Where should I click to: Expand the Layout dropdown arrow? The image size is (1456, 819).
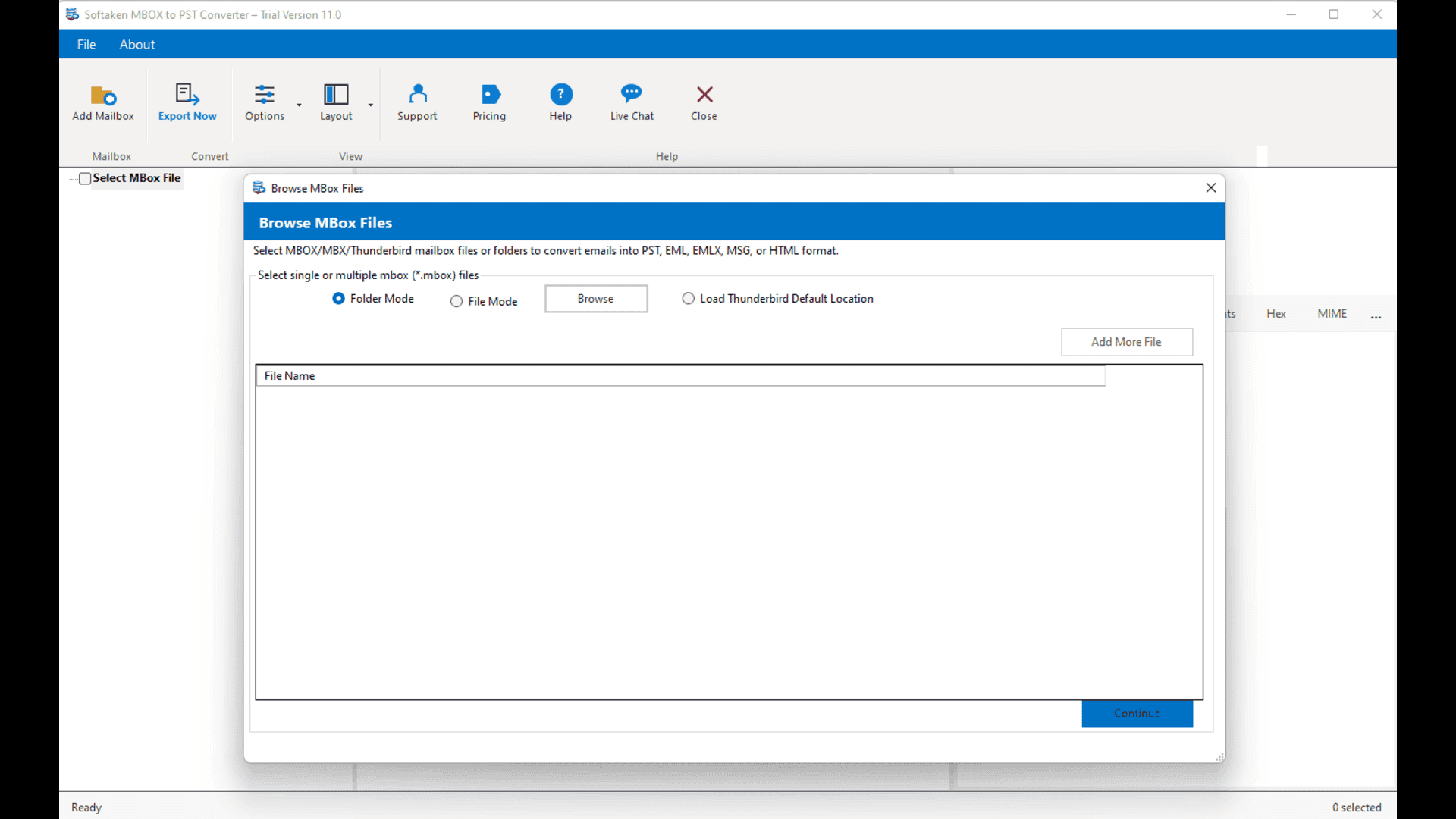point(371,105)
